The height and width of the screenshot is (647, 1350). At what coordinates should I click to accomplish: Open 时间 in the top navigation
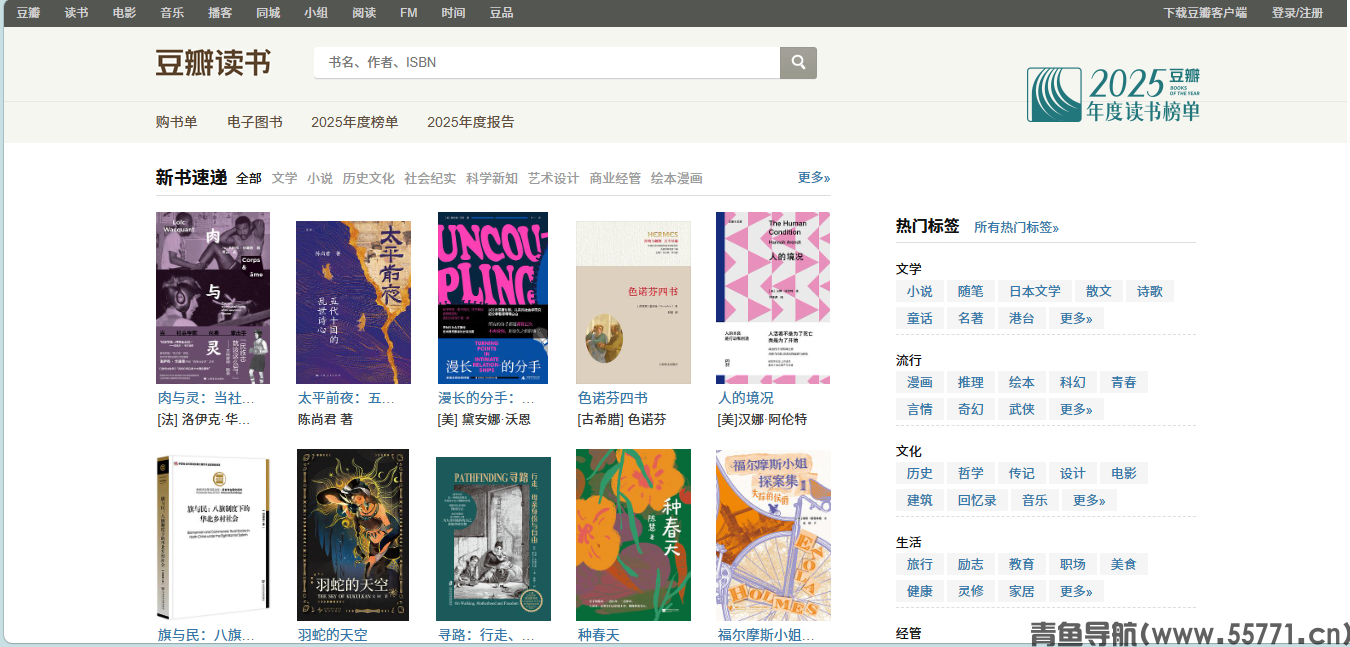453,13
